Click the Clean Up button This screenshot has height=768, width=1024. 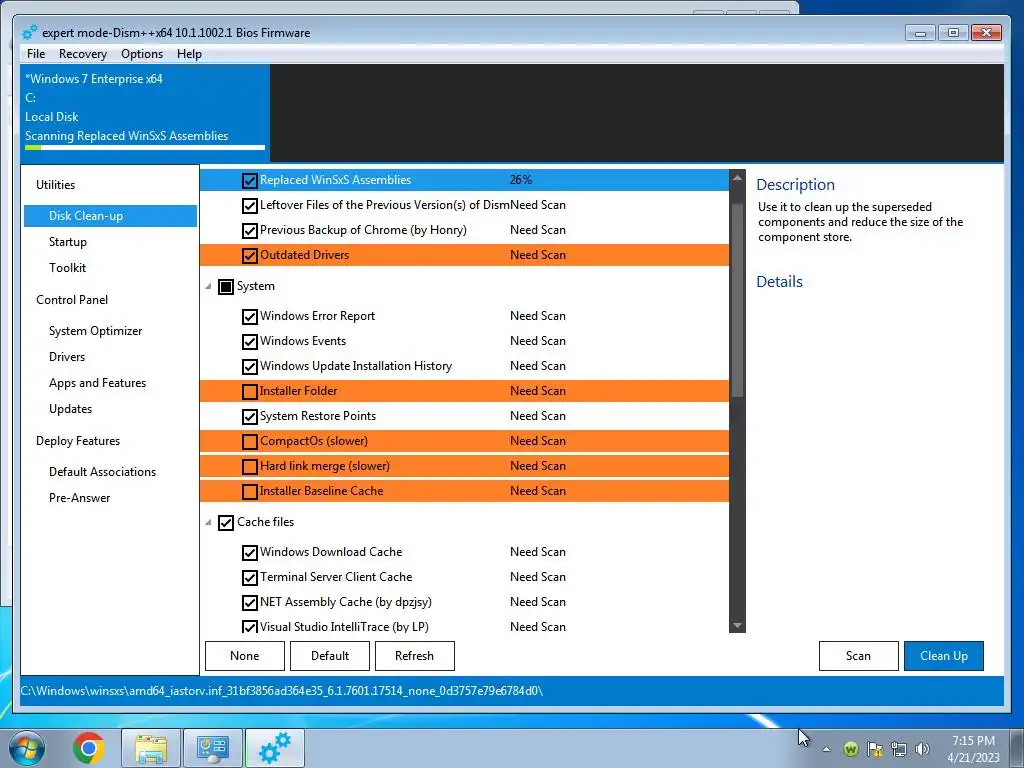tap(944, 656)
